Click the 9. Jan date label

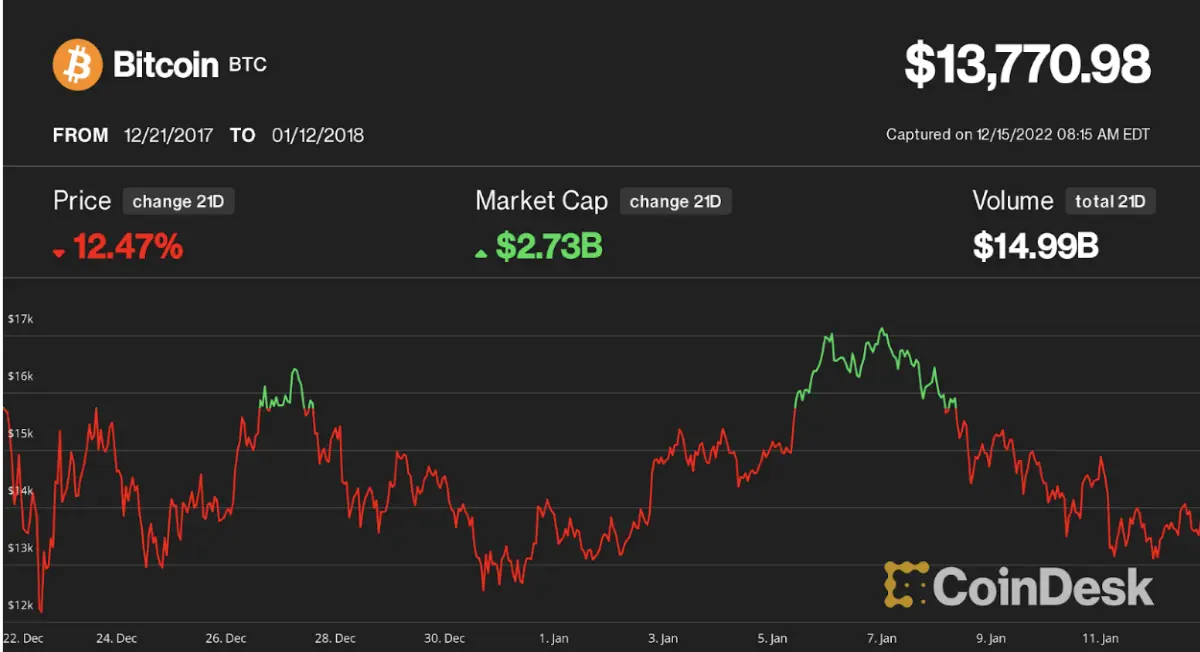991,638
